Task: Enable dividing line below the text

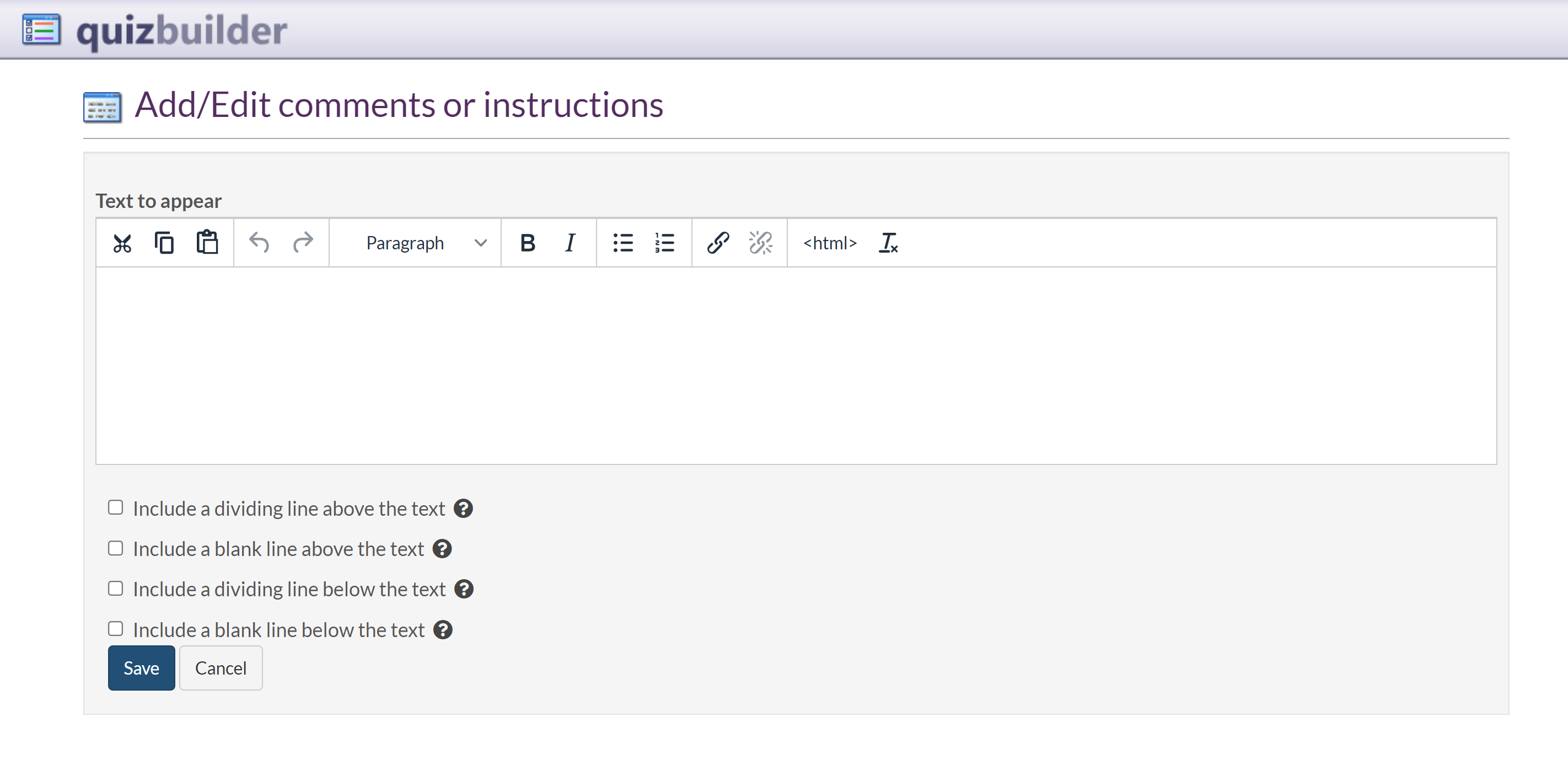Action: click(x=116, y=588)
